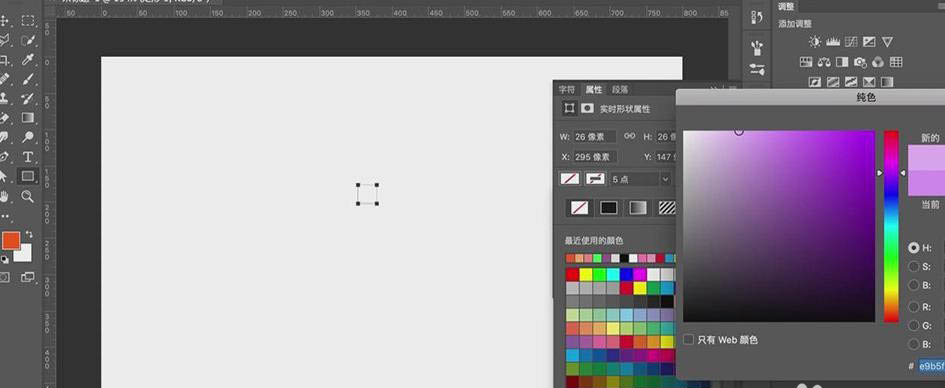Select the Brush tool
The height and width of the screenshot is (388, 945).
click(28, 79)
